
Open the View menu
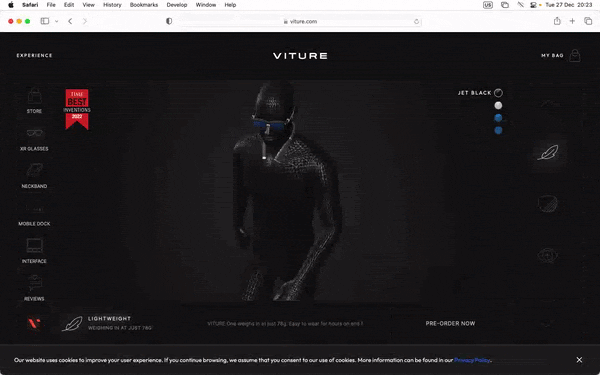pos(88,5)
